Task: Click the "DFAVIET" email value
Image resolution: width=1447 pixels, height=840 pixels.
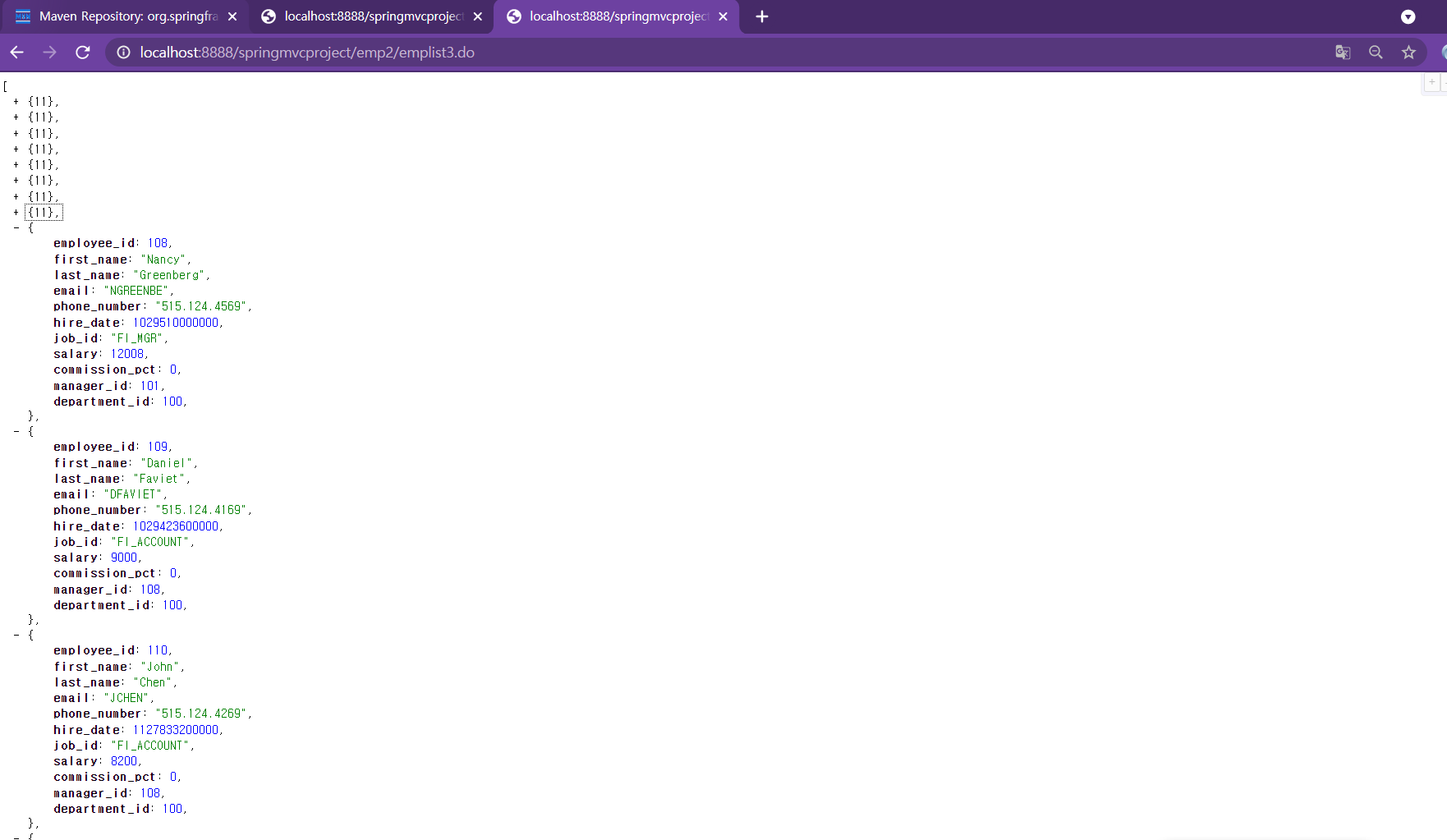Action: pos(133,494)
